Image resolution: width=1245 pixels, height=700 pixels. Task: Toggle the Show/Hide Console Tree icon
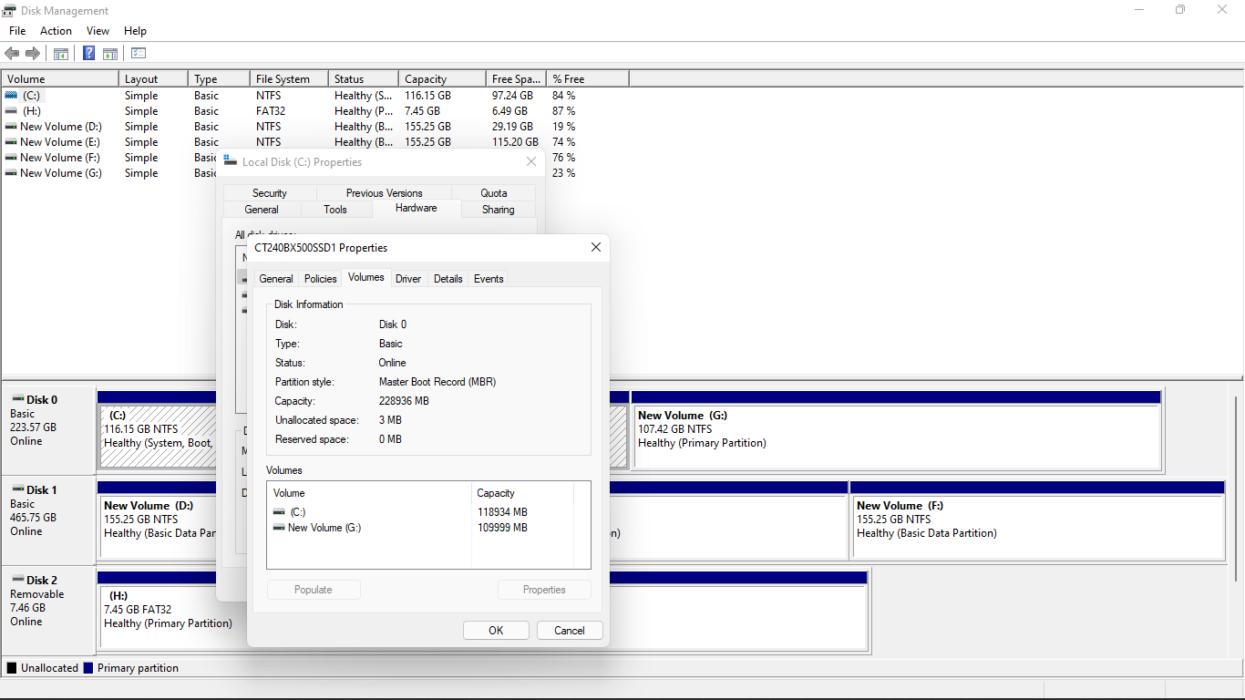61,54
